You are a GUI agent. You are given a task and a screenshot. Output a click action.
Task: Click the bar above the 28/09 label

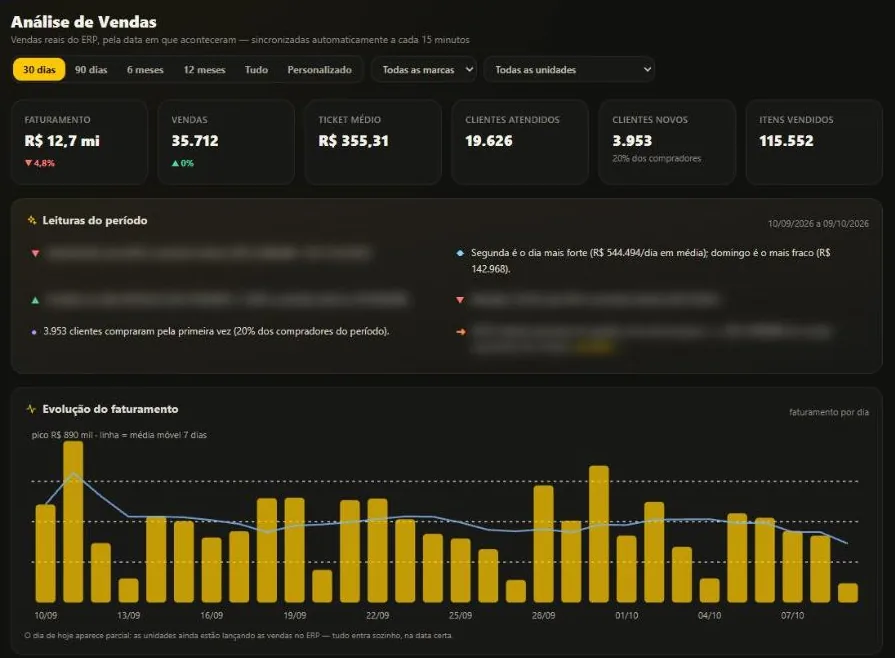pos(543,544)
